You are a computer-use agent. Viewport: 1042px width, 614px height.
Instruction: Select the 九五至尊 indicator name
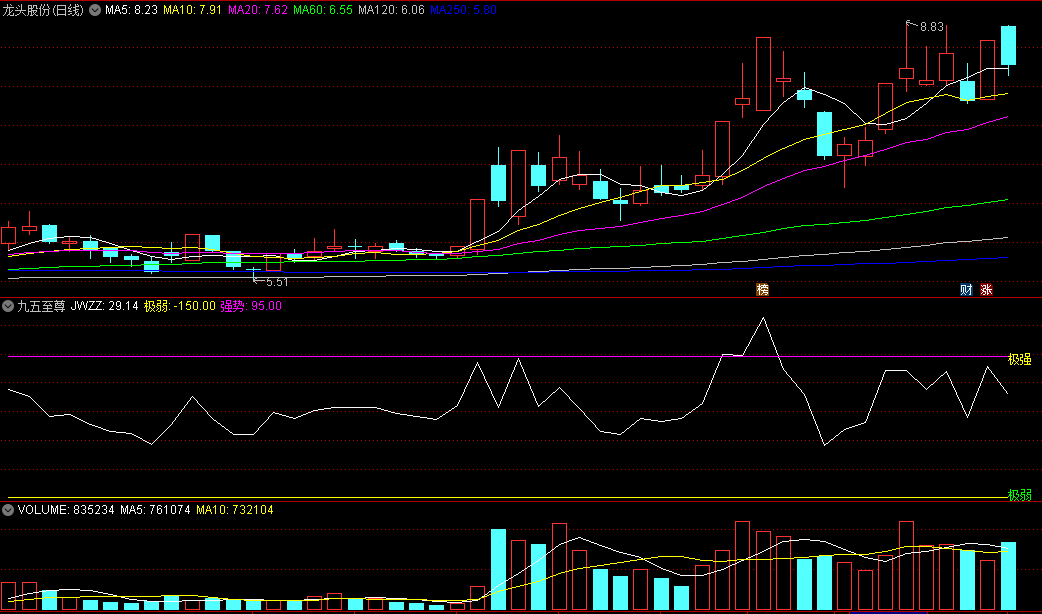(41, 306)
